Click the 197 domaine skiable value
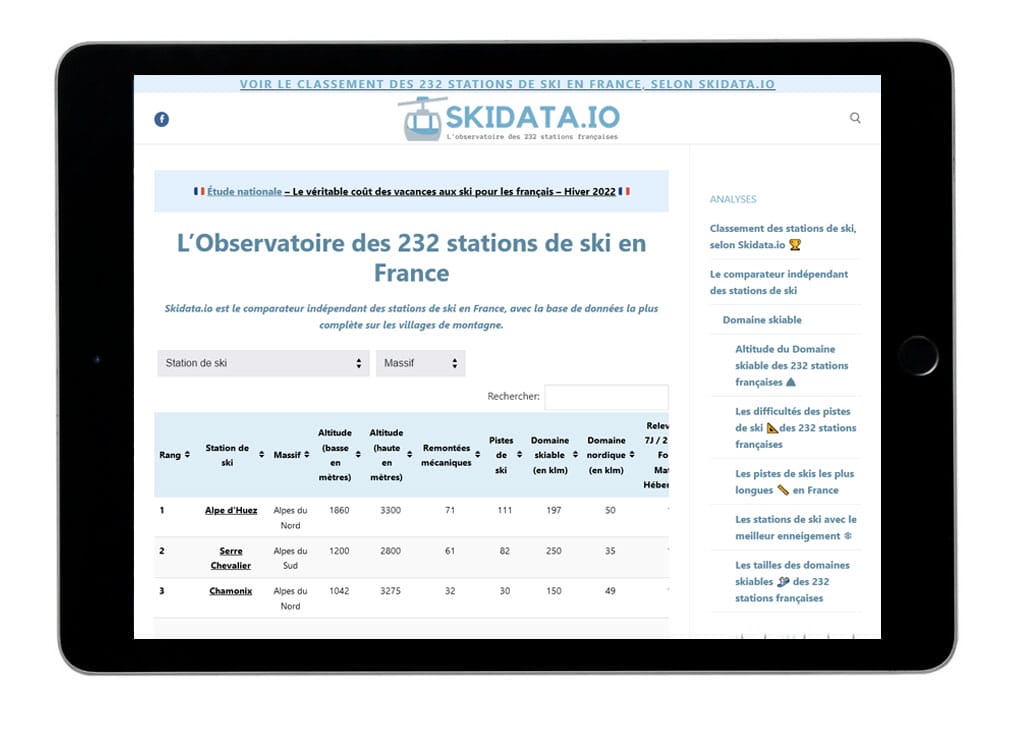 click(x=554, y=510)
